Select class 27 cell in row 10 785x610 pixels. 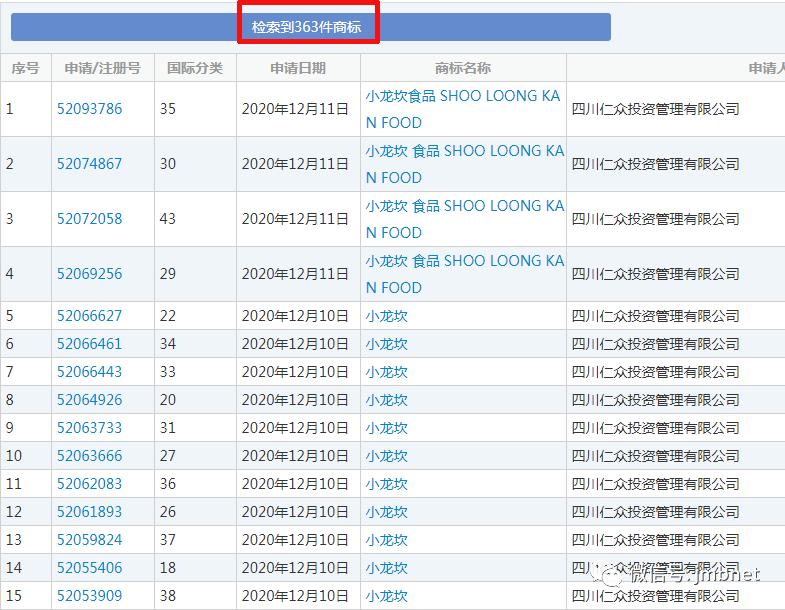[195, 456]
